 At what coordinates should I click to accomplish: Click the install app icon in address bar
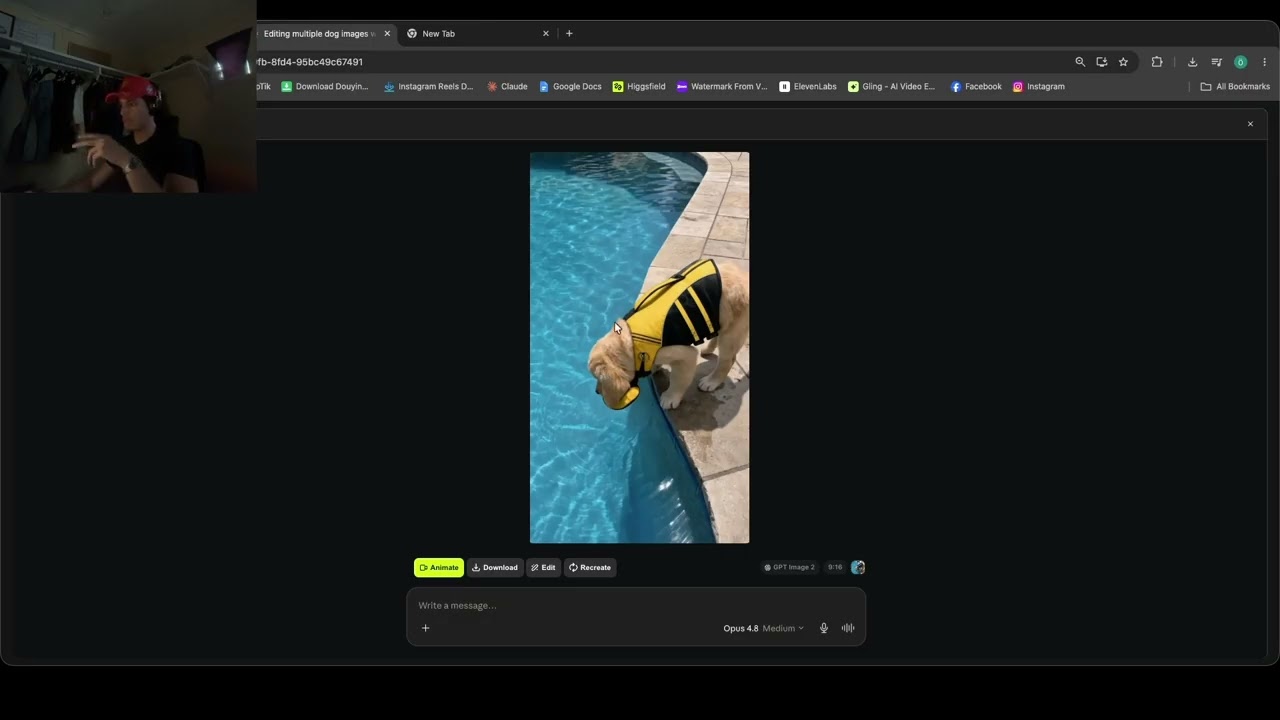pos(1102,62)
